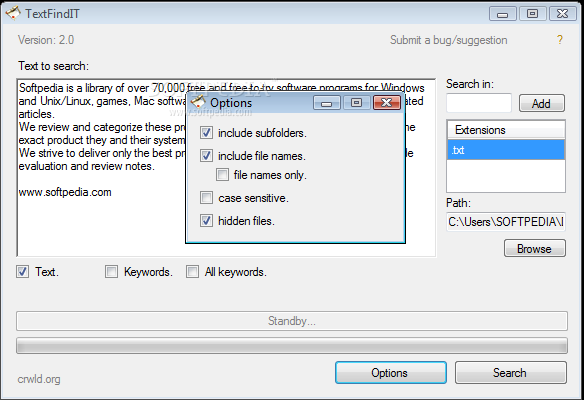Open the Options button at bottom

click(391, 372)
